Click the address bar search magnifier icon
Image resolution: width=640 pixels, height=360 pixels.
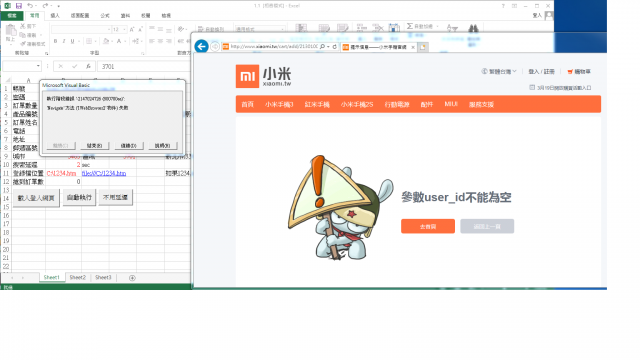322,47
